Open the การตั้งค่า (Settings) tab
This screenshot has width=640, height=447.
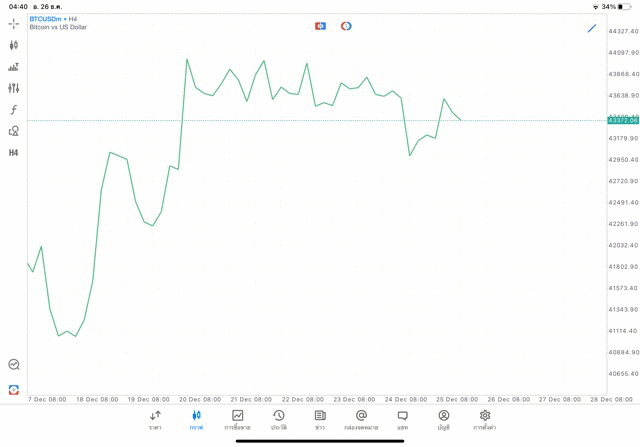485,420
